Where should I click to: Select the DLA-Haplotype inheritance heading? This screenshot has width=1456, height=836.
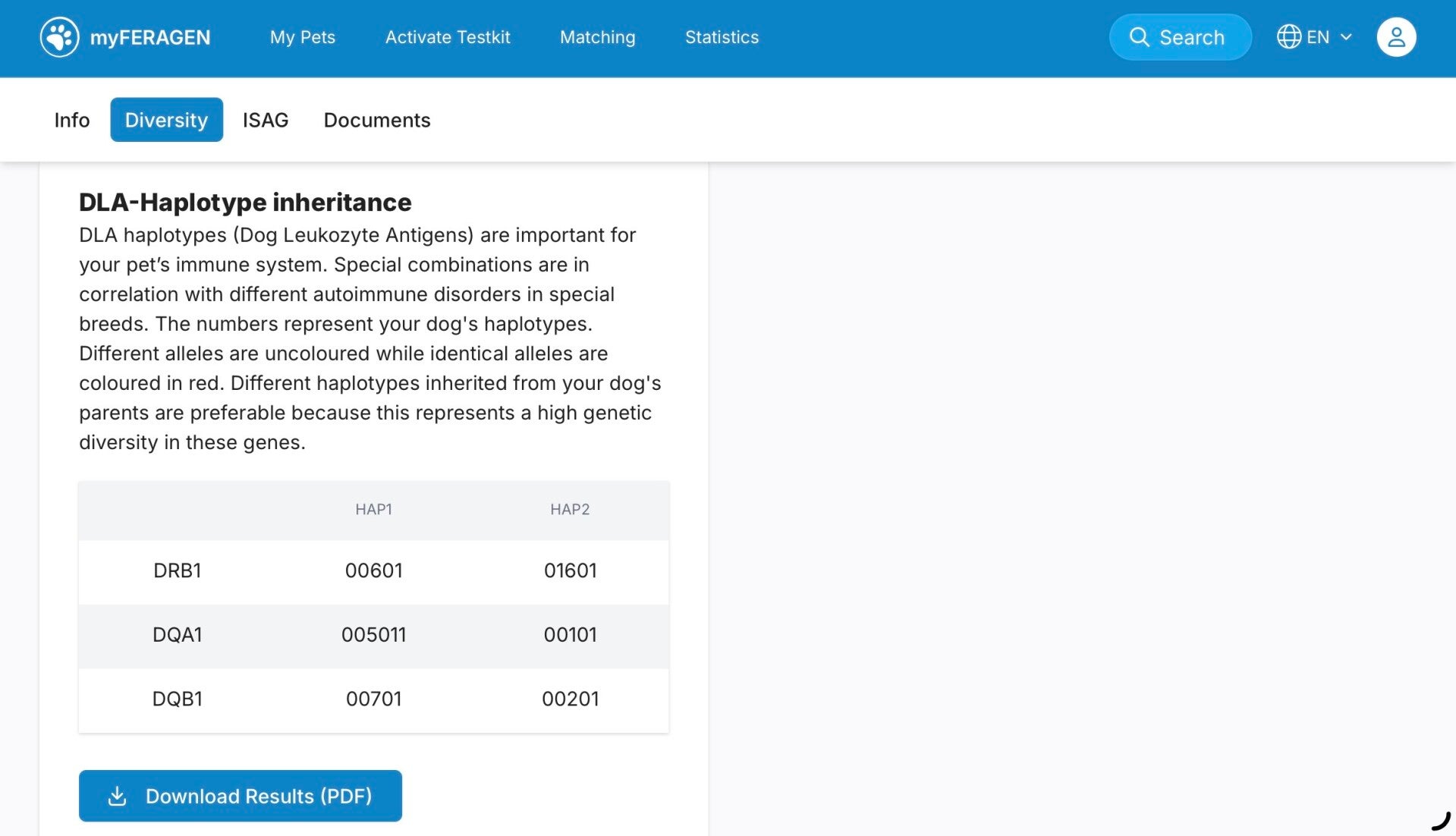245,202
